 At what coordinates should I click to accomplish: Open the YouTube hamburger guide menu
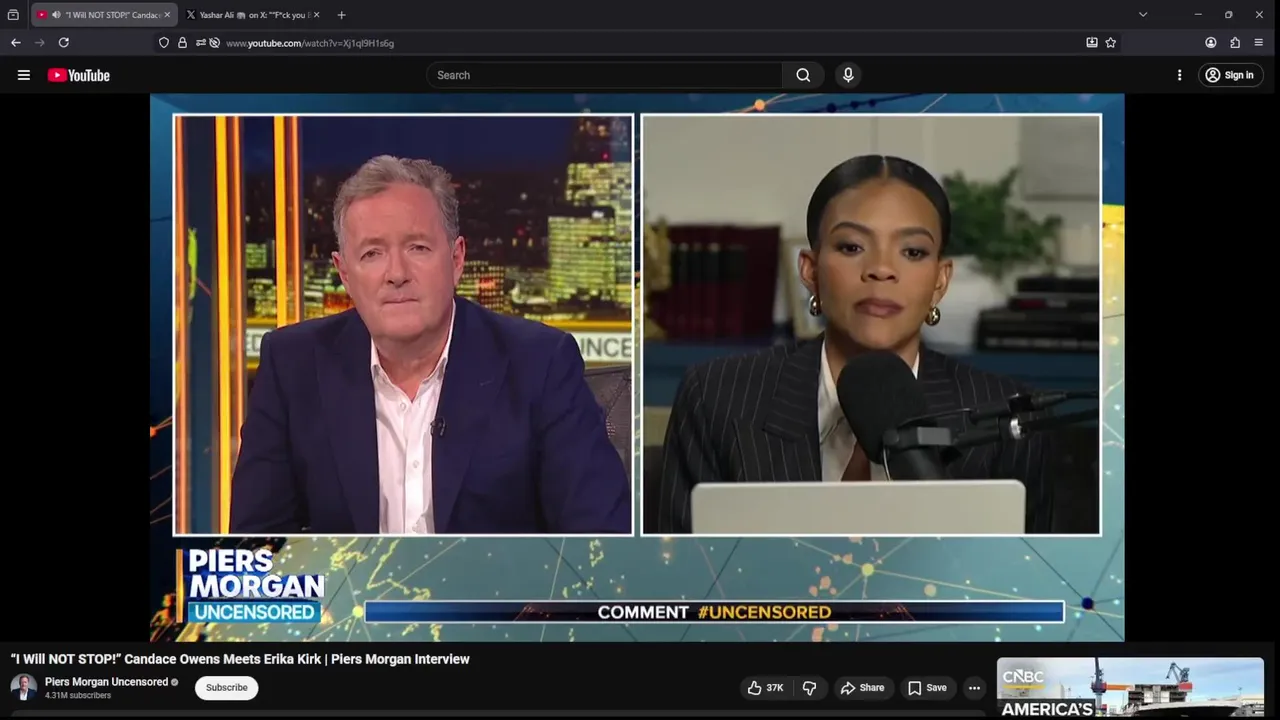(24, 75)
